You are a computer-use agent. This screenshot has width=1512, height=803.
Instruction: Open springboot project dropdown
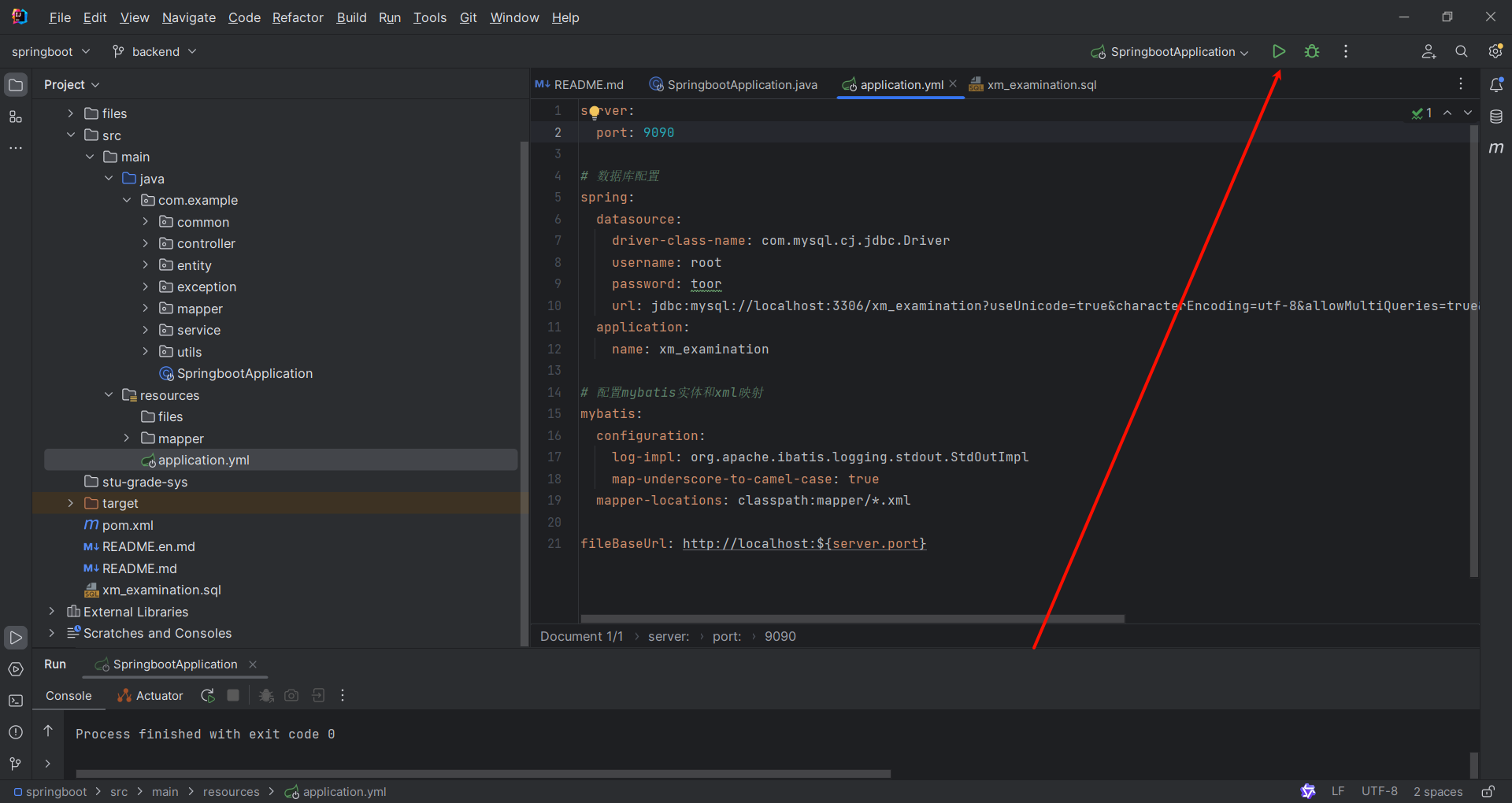[50, 51]
